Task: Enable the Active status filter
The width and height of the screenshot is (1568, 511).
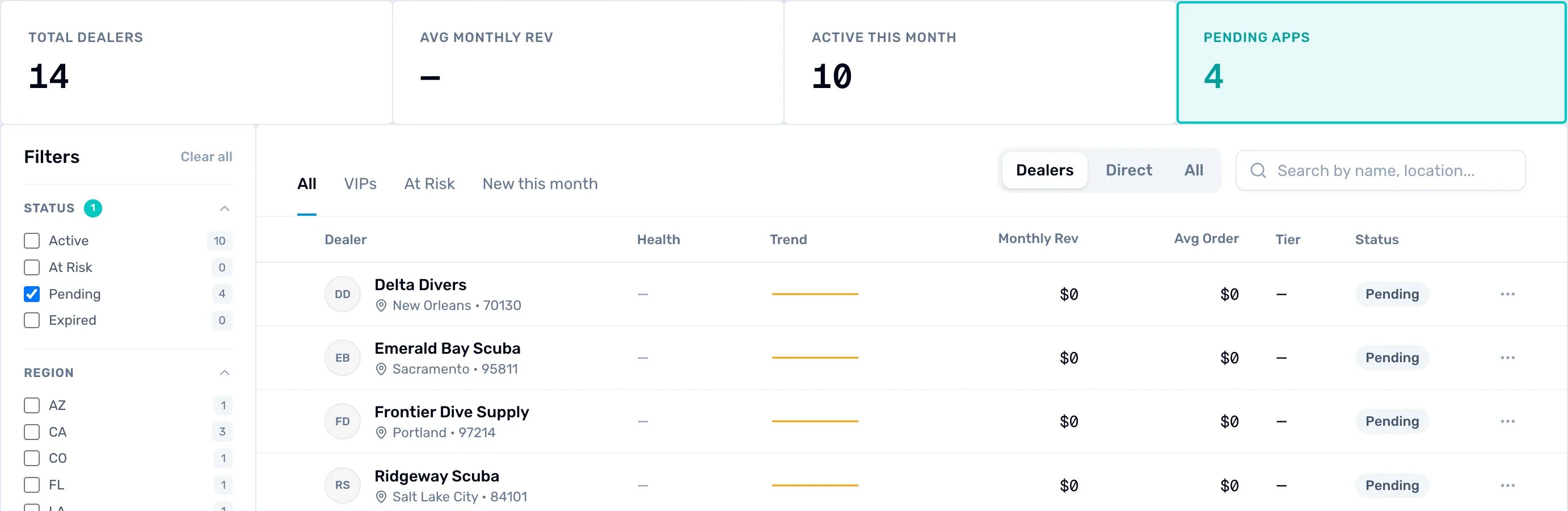Action: point(32,241)
